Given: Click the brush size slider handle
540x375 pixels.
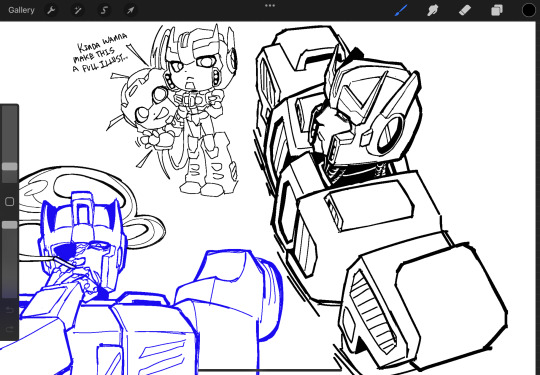Looking at the screenshot, I should 10,167.
